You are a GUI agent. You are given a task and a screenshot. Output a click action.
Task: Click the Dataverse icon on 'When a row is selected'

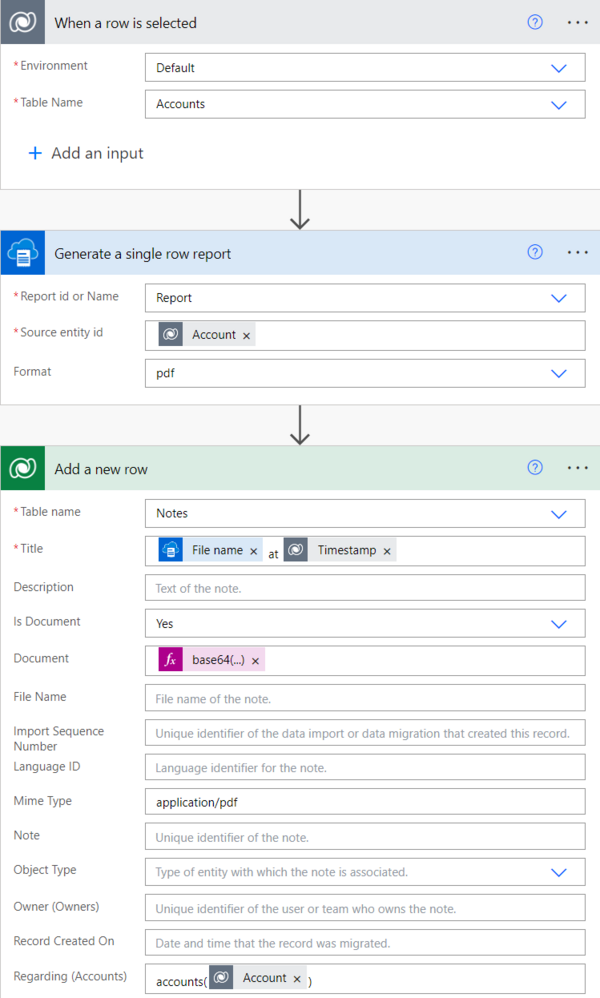(x=21, y=22)
